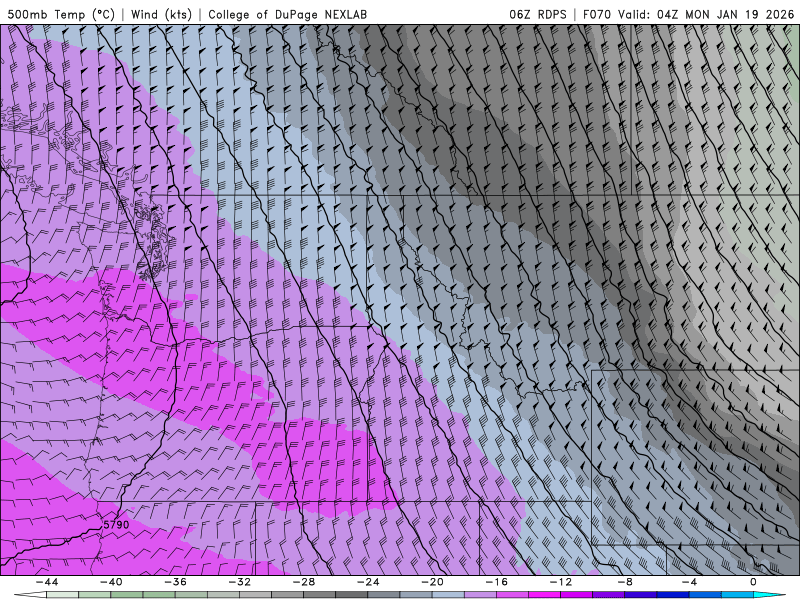This screenshot has width=800, height=600.
Task: Click the "Valid: 04Z MON JAN 19 2026" text
Action: pos(706,14)
